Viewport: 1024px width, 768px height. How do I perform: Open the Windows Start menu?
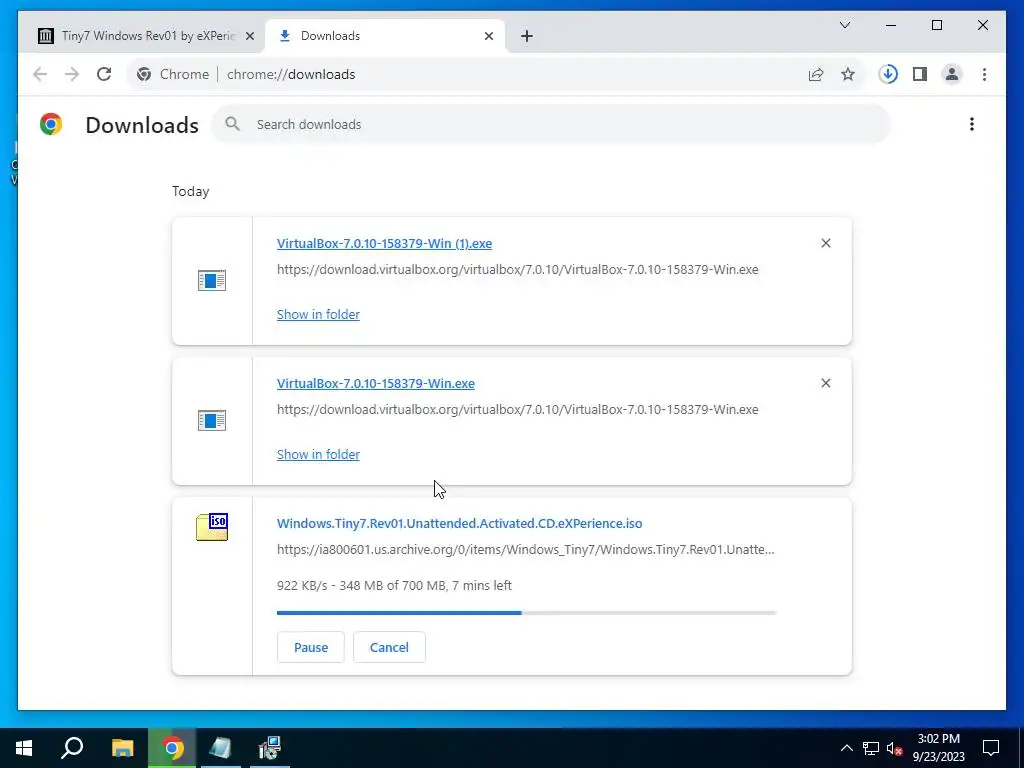coord(24,748)
